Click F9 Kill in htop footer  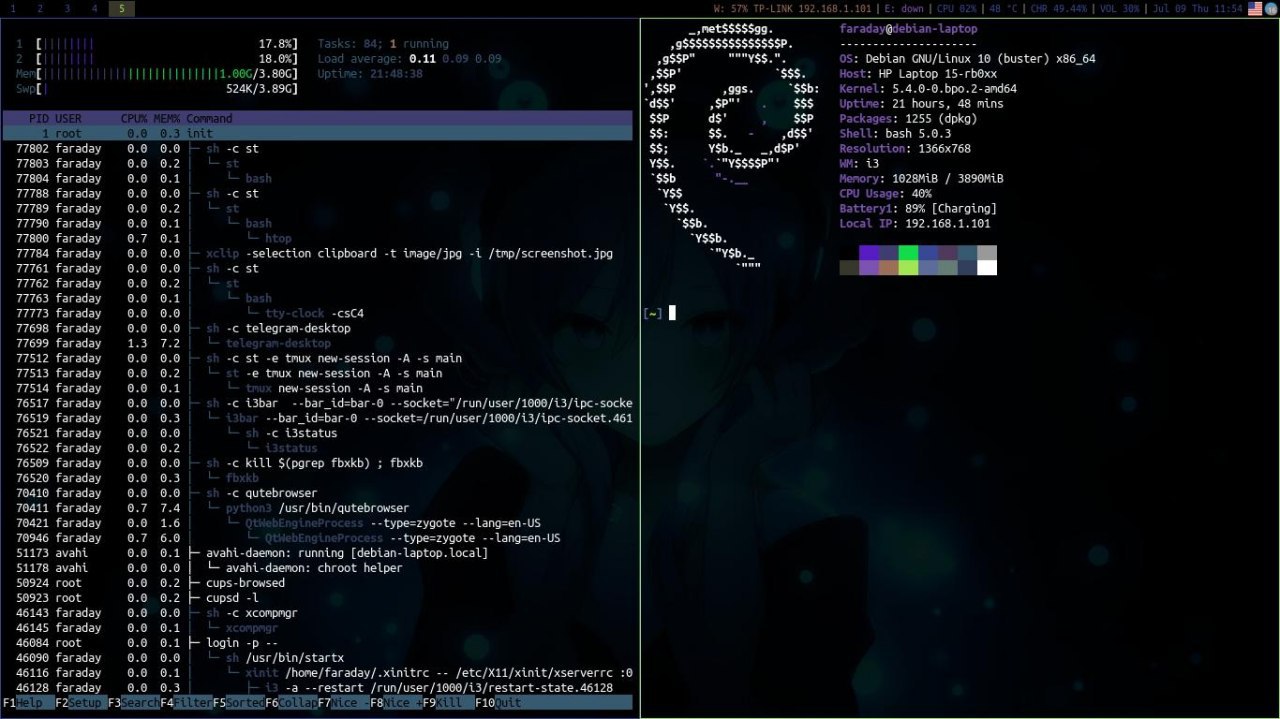coord(449,703)
